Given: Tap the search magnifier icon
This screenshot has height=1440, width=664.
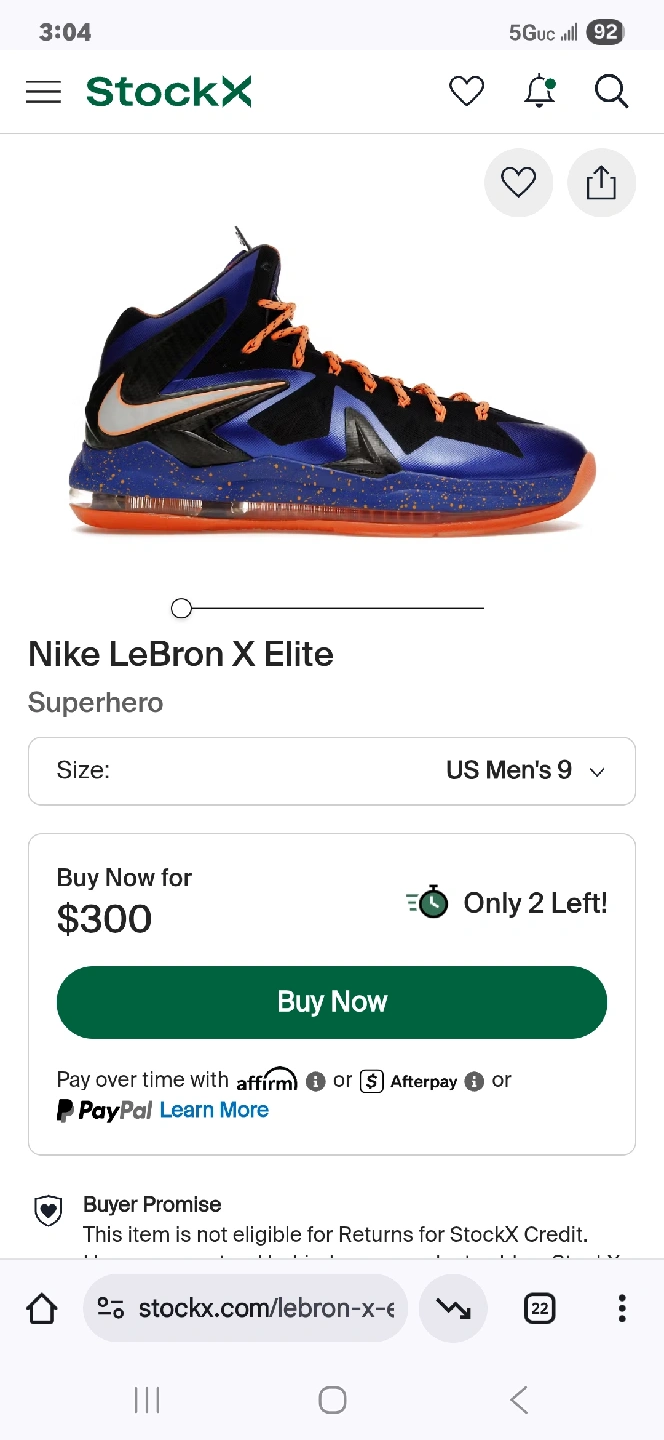Looking at the screenshot, I should pos(611,92).
